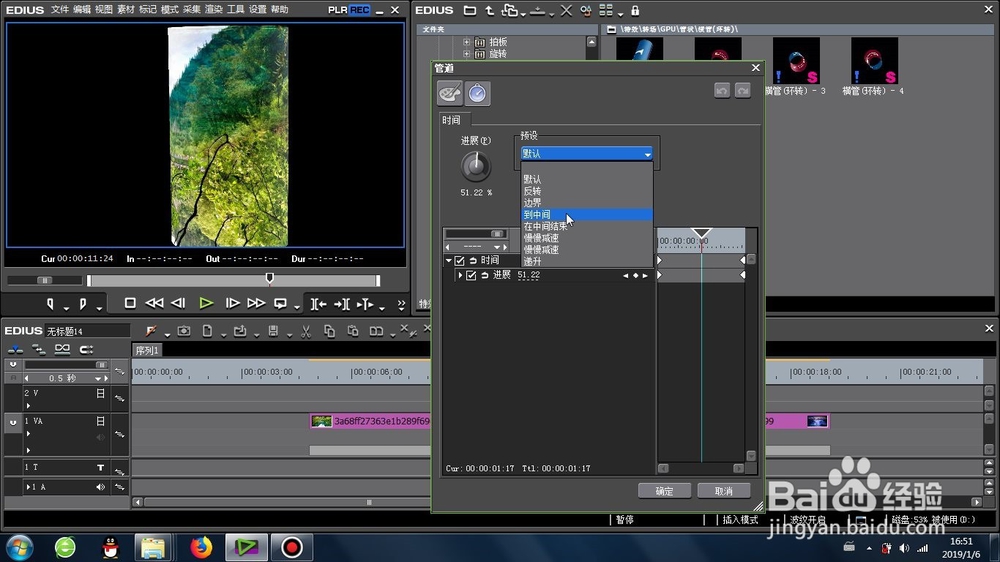
Task: Expand the 旋转 folder in bin tree
Action: [x=466, y=54]
